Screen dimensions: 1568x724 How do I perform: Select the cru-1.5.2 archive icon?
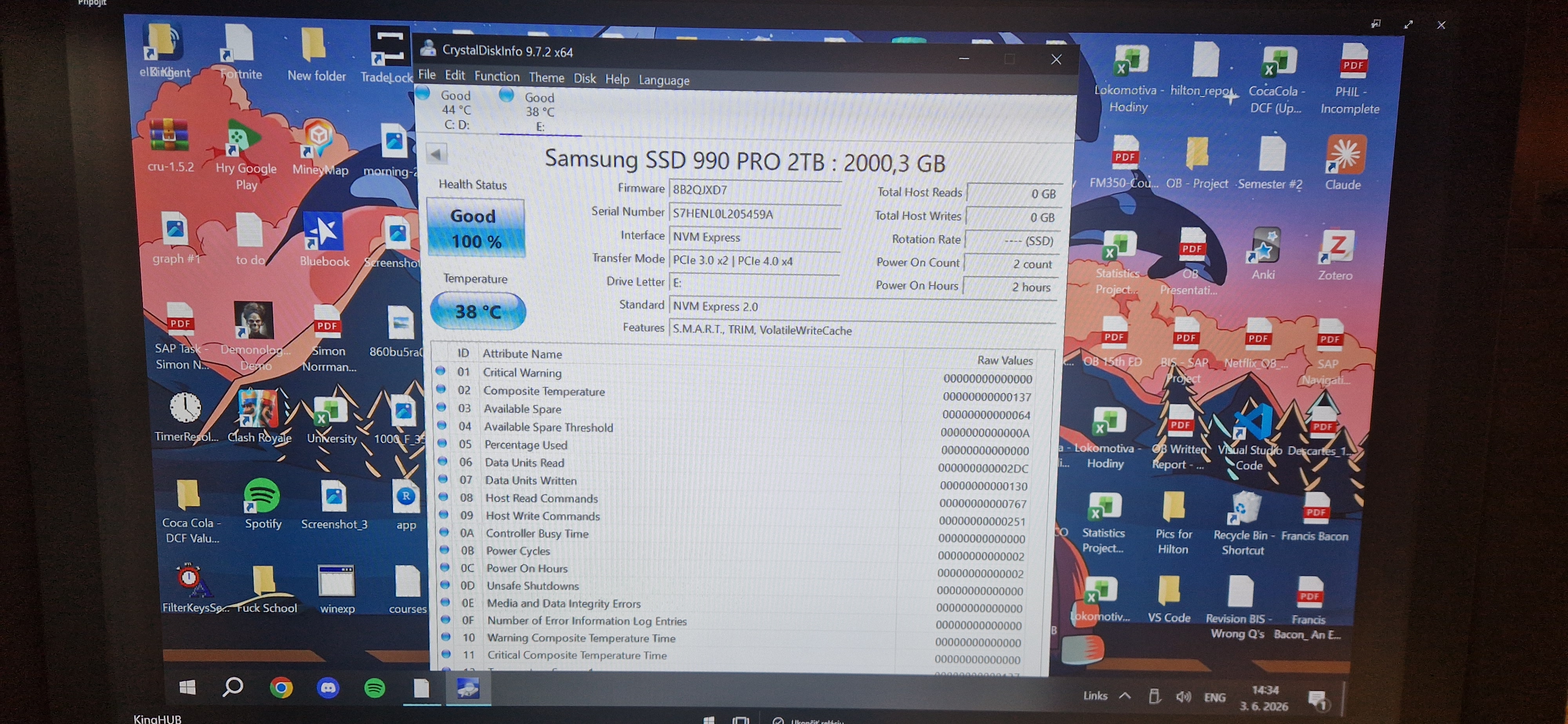171,145
